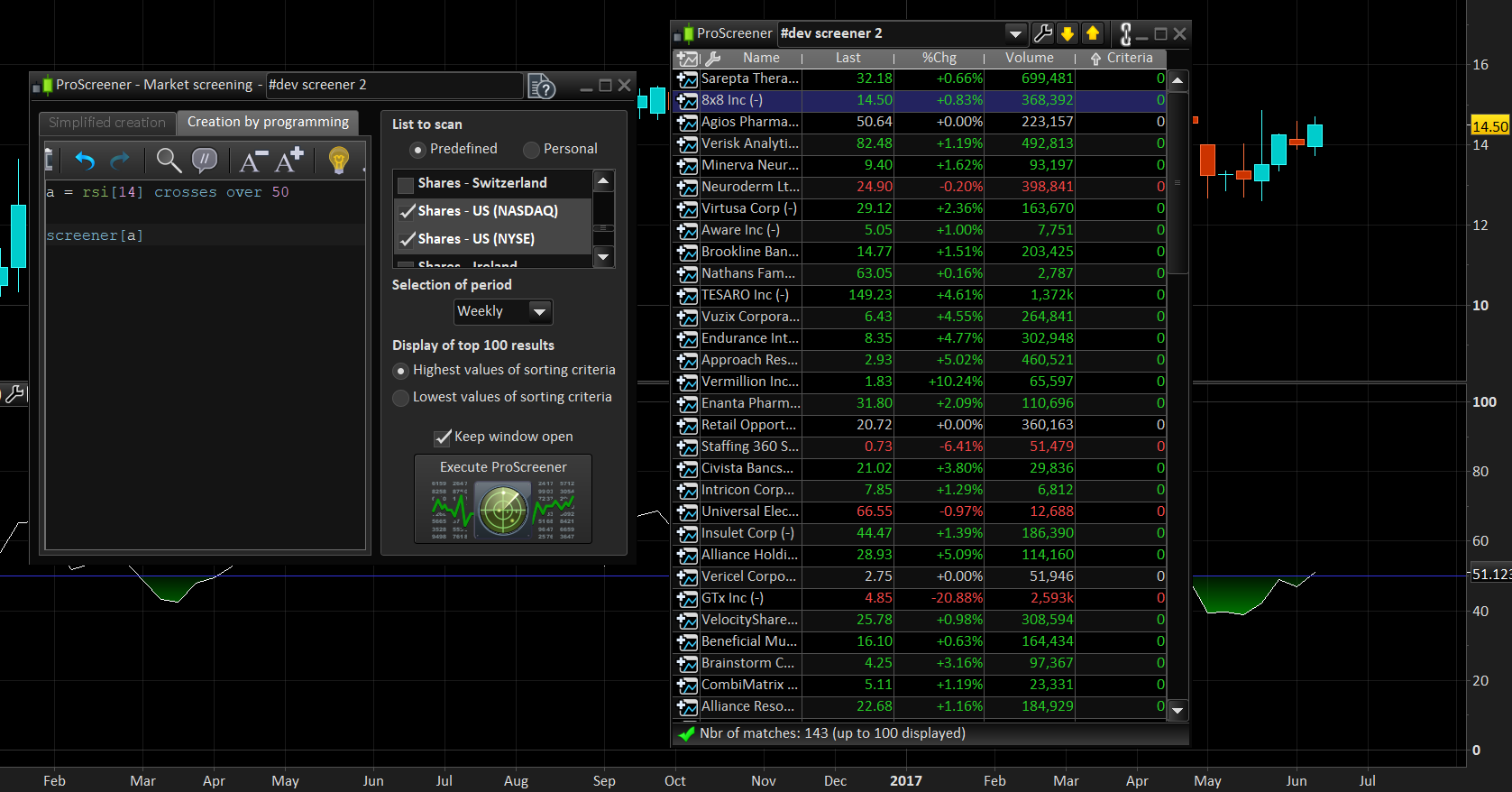Check the Shares - Switzerland checkbox
1512x792 pixels.
(x=406, y=184)
